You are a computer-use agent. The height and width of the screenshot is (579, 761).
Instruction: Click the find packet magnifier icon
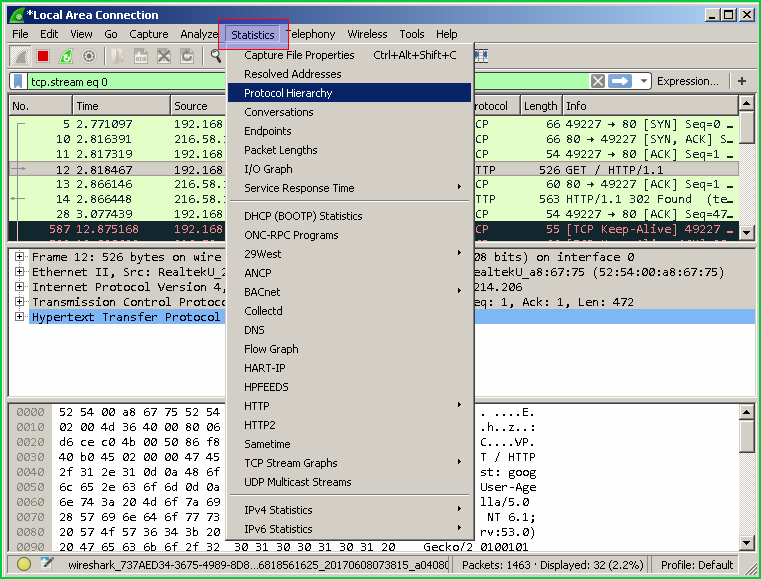(216, 56)
